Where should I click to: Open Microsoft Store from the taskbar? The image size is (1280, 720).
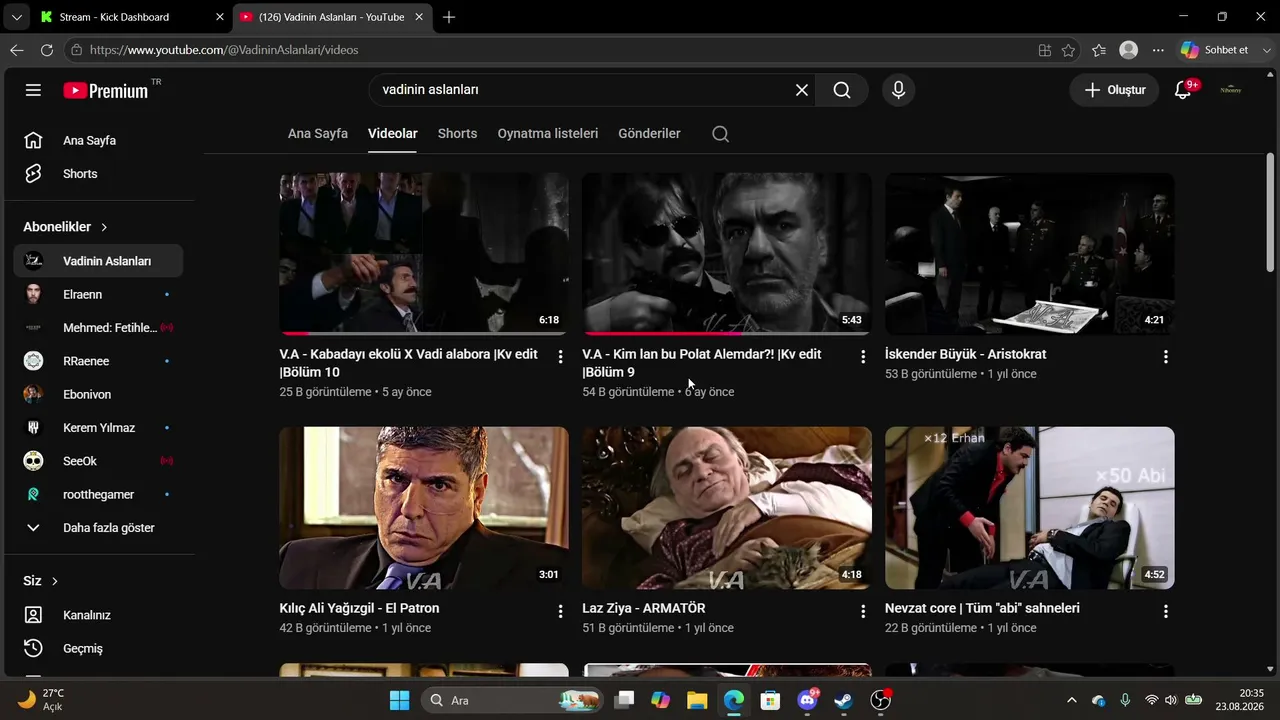[x=770, y=700]
